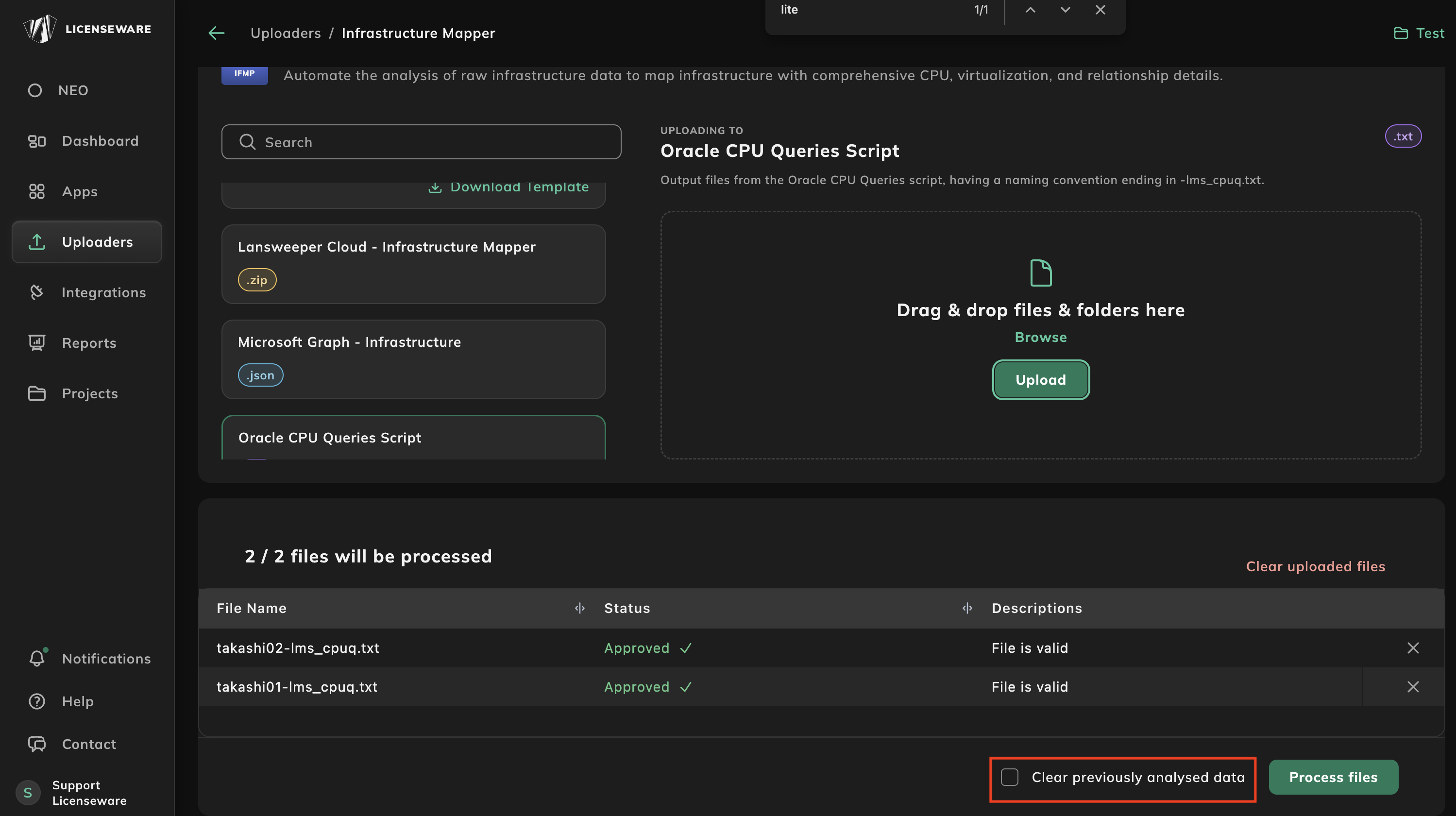
Task: Close the find-in-page bar
Action: 1100,10
